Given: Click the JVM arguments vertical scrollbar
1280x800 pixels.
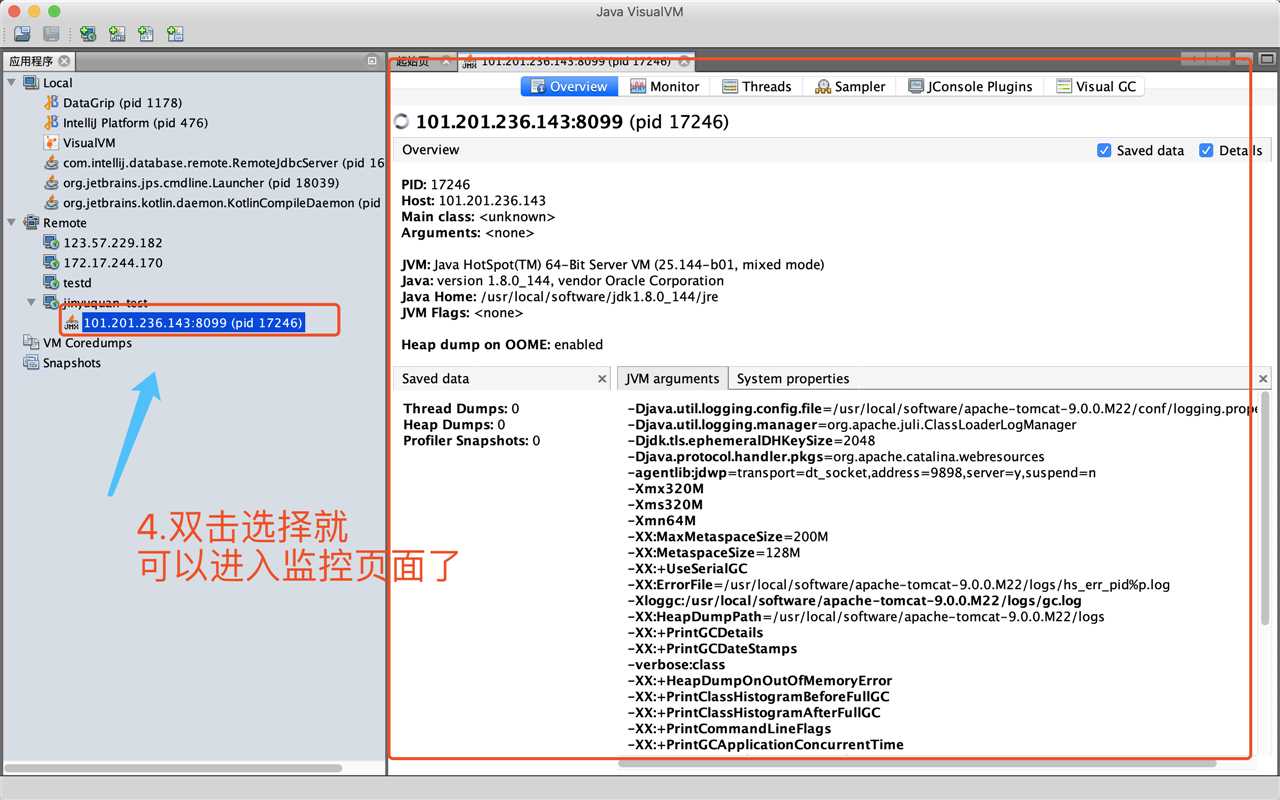Looking at the screenshot, I should 1265,508.
